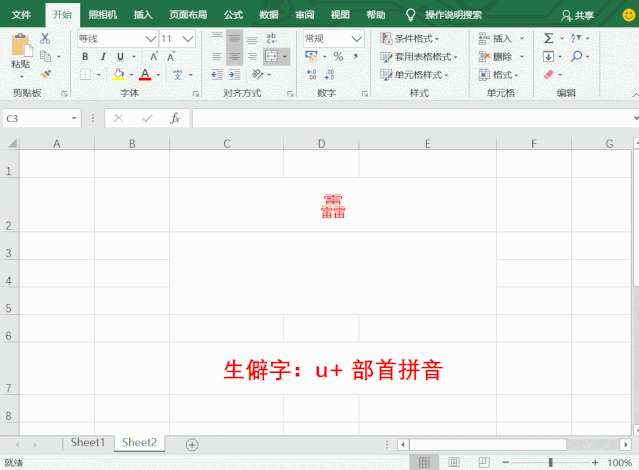The image size is (639, 470).
Task: Click the Fill down arrow icon
Action: (548, 57)
